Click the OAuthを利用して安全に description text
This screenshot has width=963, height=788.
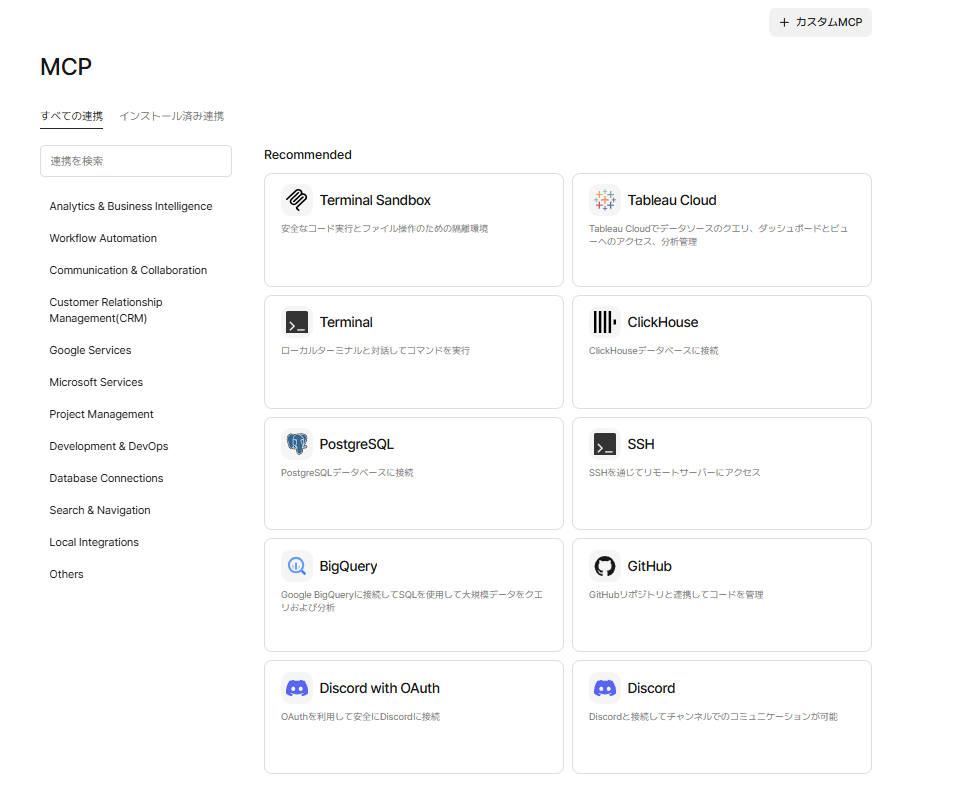click(361, 717)
